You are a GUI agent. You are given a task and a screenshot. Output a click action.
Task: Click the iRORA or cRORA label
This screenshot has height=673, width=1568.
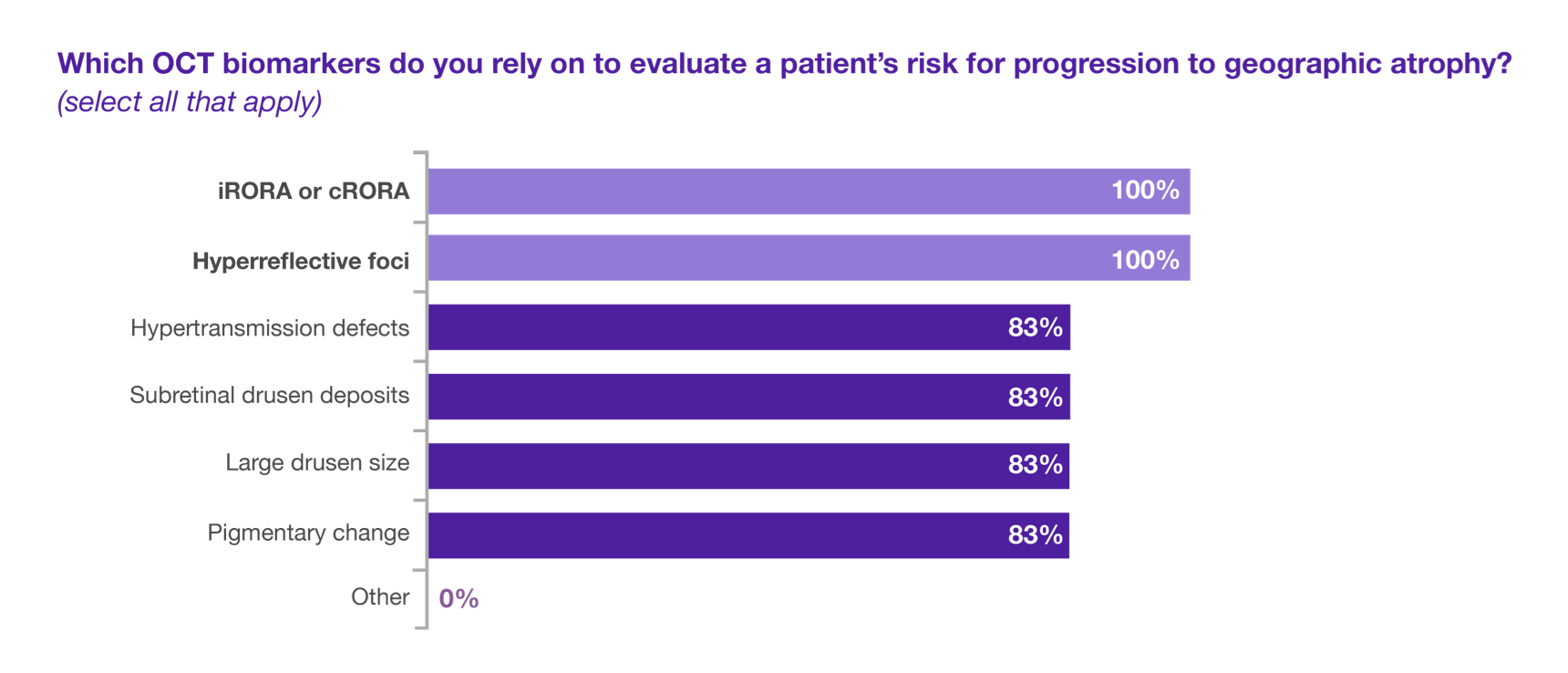[x=314, y=192]
